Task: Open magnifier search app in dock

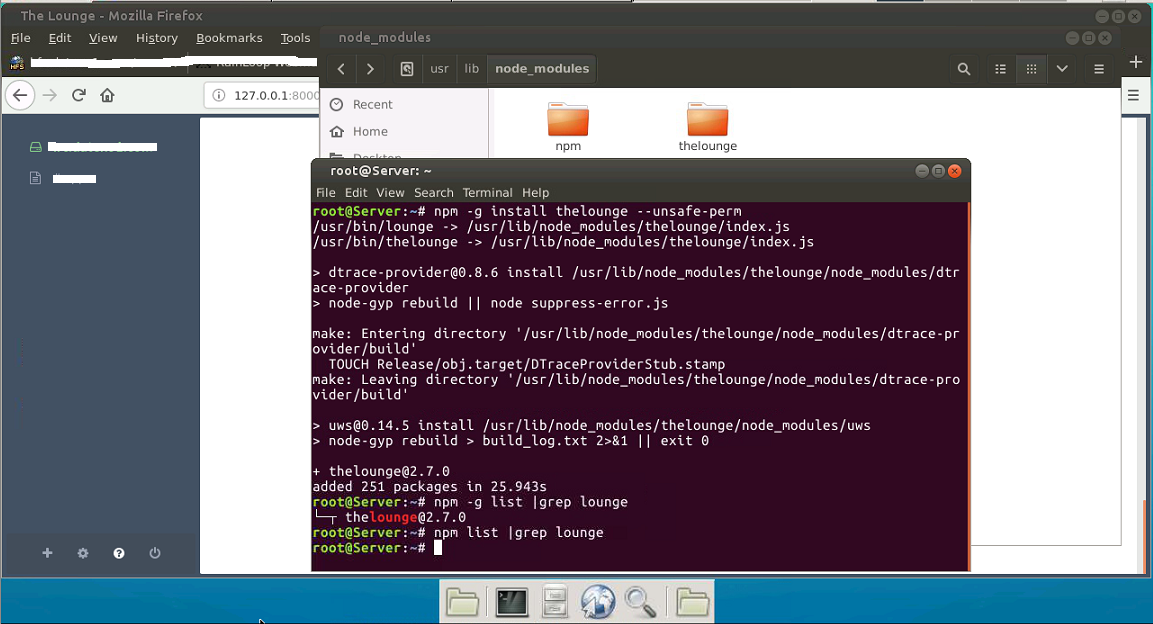Action: 640,602
